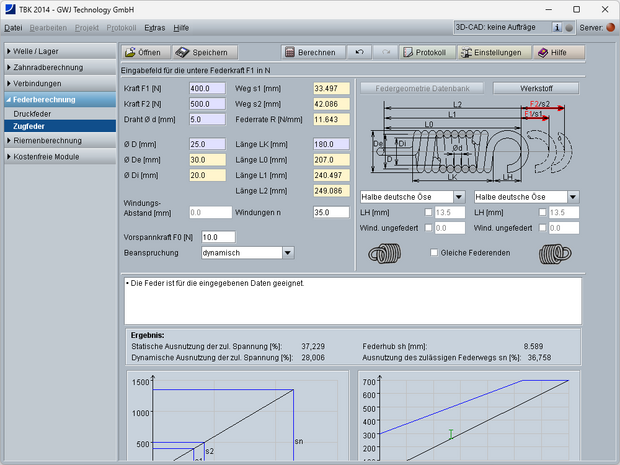Click Speichern to save the calculation
The height and width of the screenshot is (465, 620).
205,52
